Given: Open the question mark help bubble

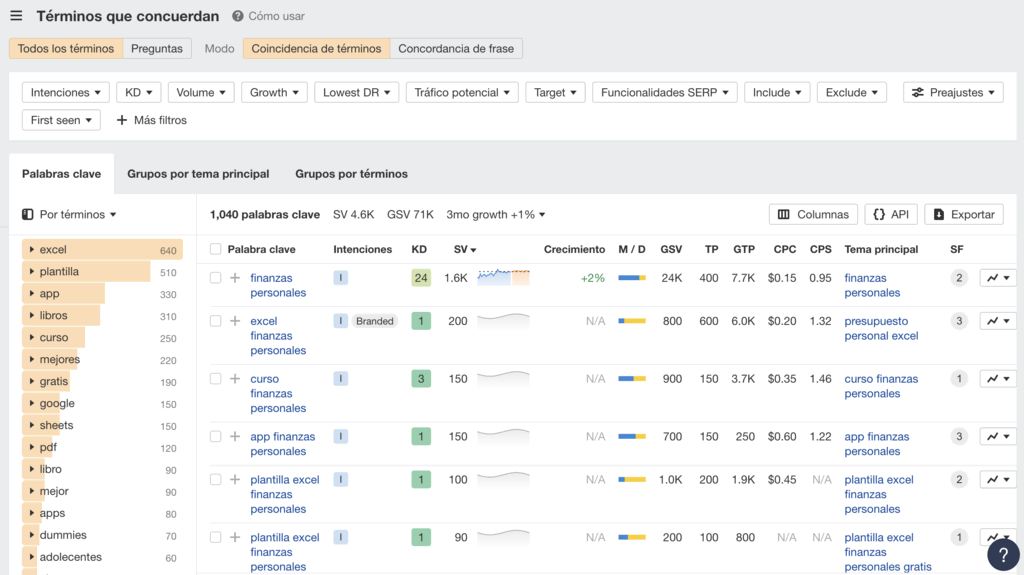Looking at the screenshot, I should pyautogui.click(x=1003, y=555).
